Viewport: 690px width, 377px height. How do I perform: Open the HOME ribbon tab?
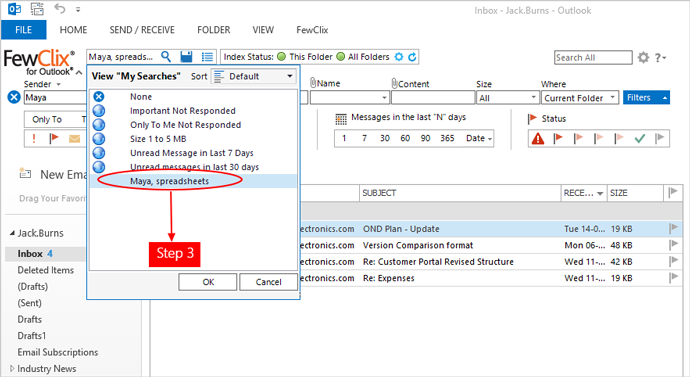click(x=73, y=30)
